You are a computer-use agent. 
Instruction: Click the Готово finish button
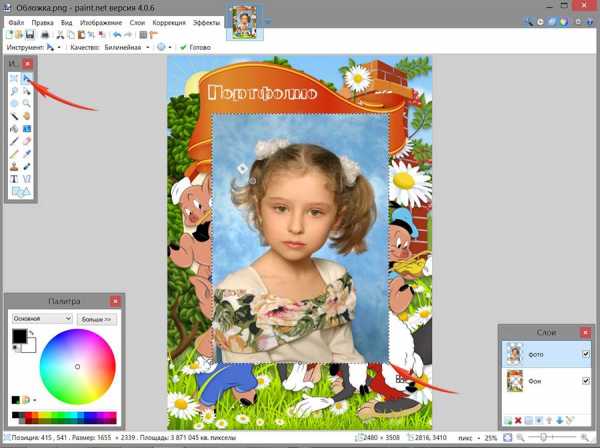coord(196,47)
